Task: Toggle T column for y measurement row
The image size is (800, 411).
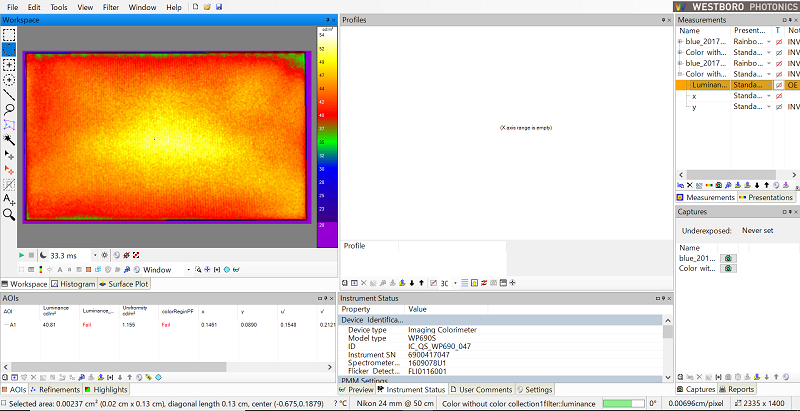Action: coord(779,107)
